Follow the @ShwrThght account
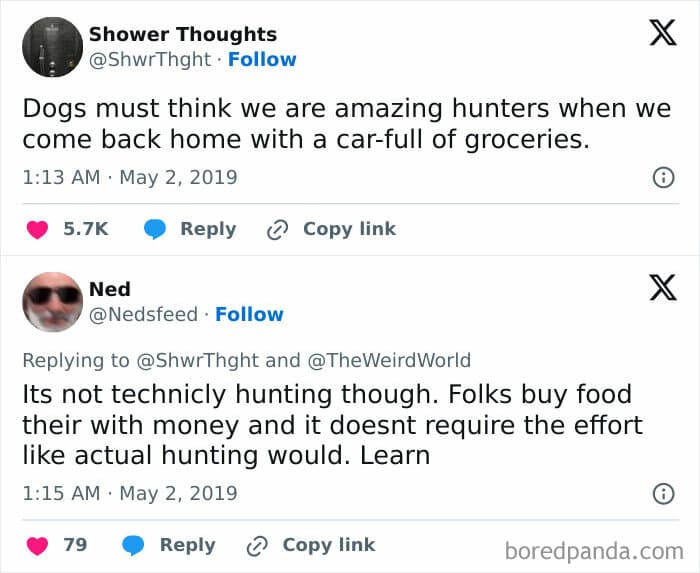This screenshot has height=573, width=700. [262, 59]
